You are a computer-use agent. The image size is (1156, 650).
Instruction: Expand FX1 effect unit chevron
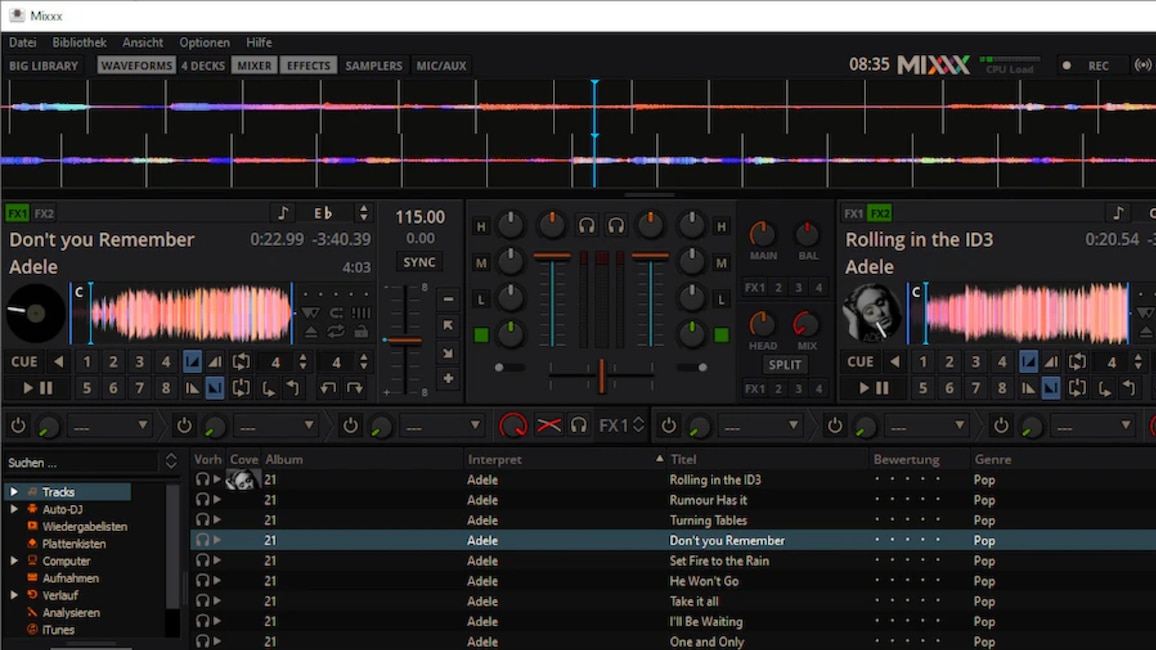point(638,425)
